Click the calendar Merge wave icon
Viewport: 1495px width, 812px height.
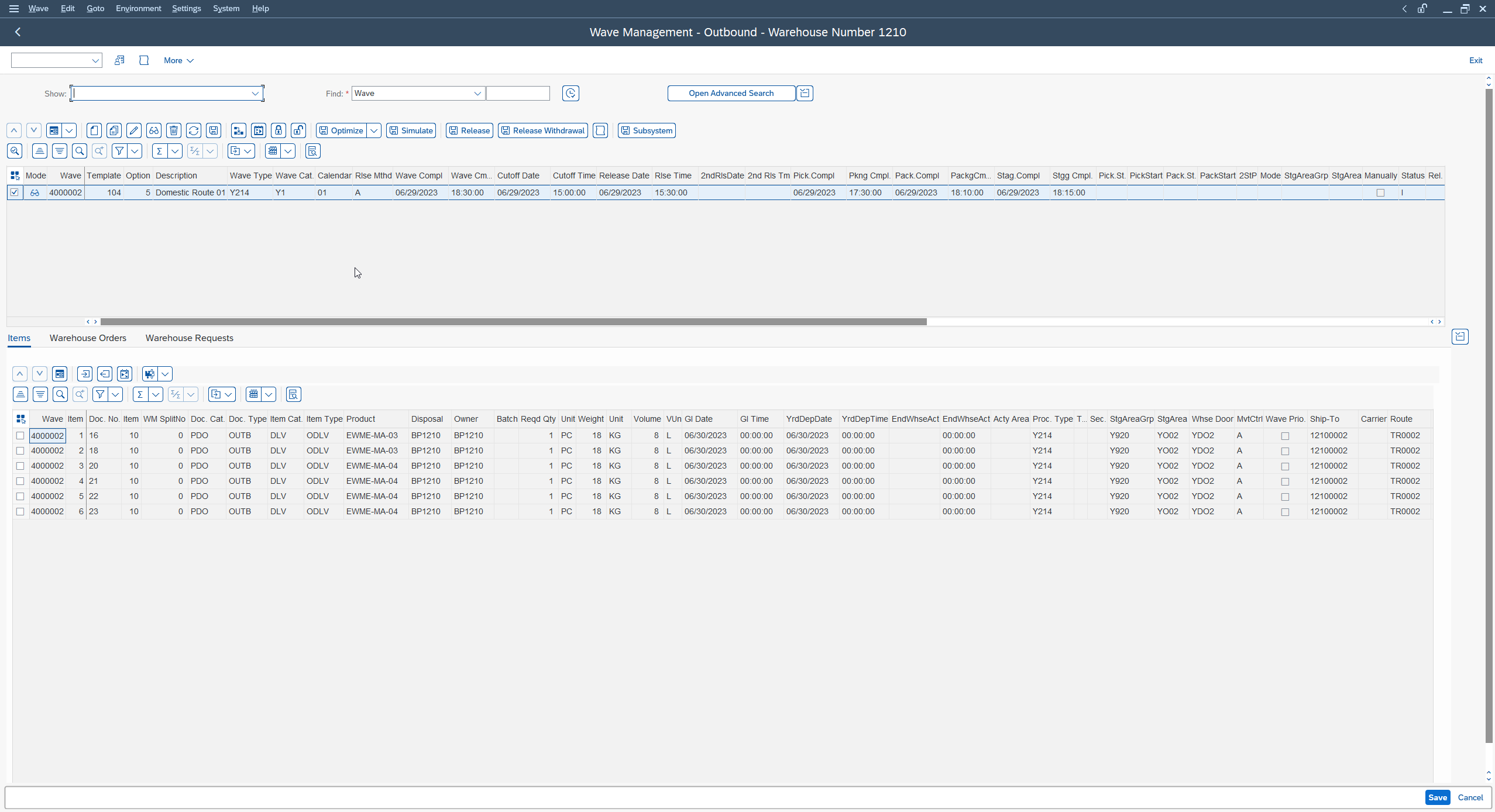pos(259,130)
